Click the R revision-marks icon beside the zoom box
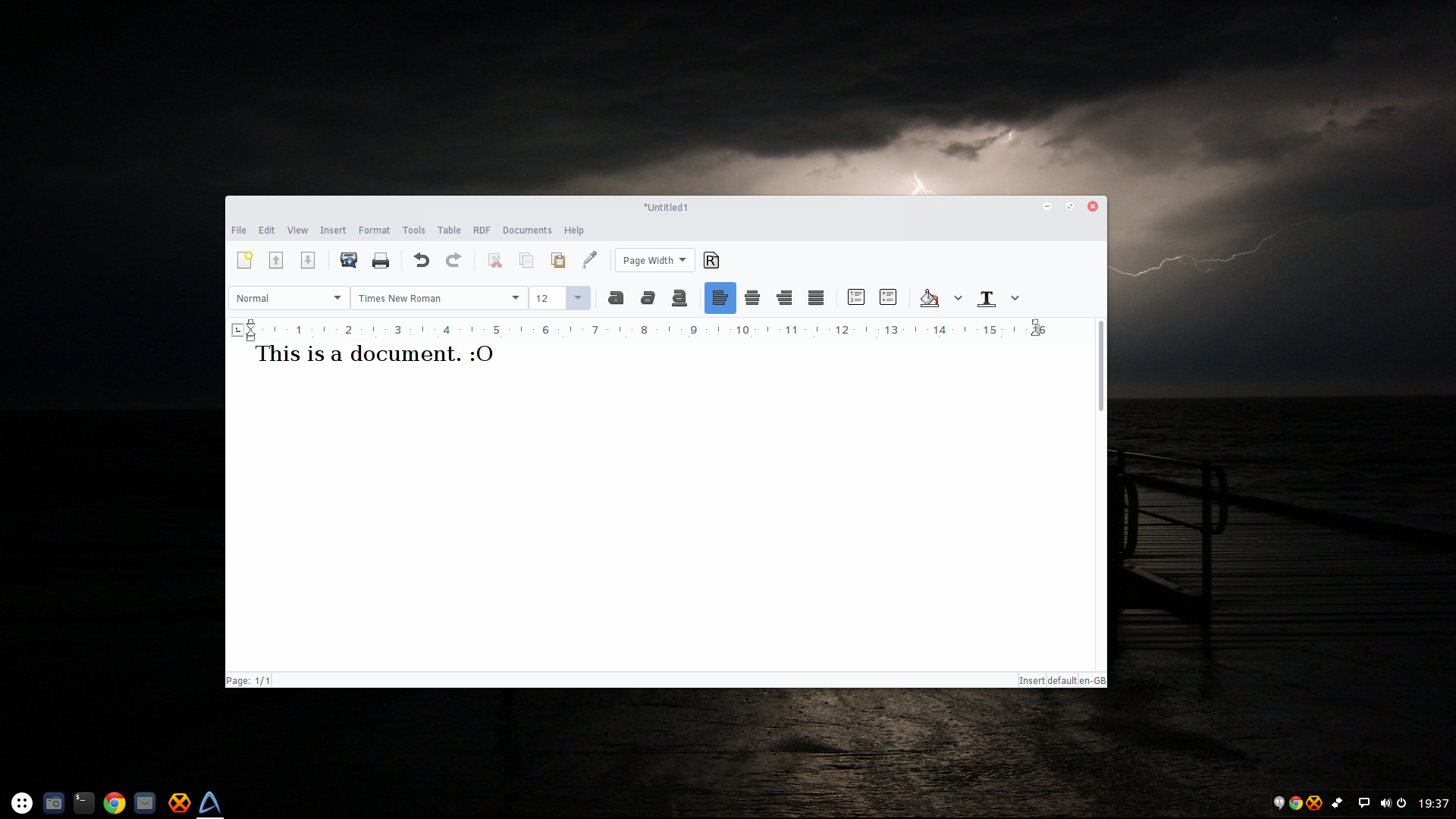Image resolution: width=1456 pixels, height=819 pixels. [711, 260]
